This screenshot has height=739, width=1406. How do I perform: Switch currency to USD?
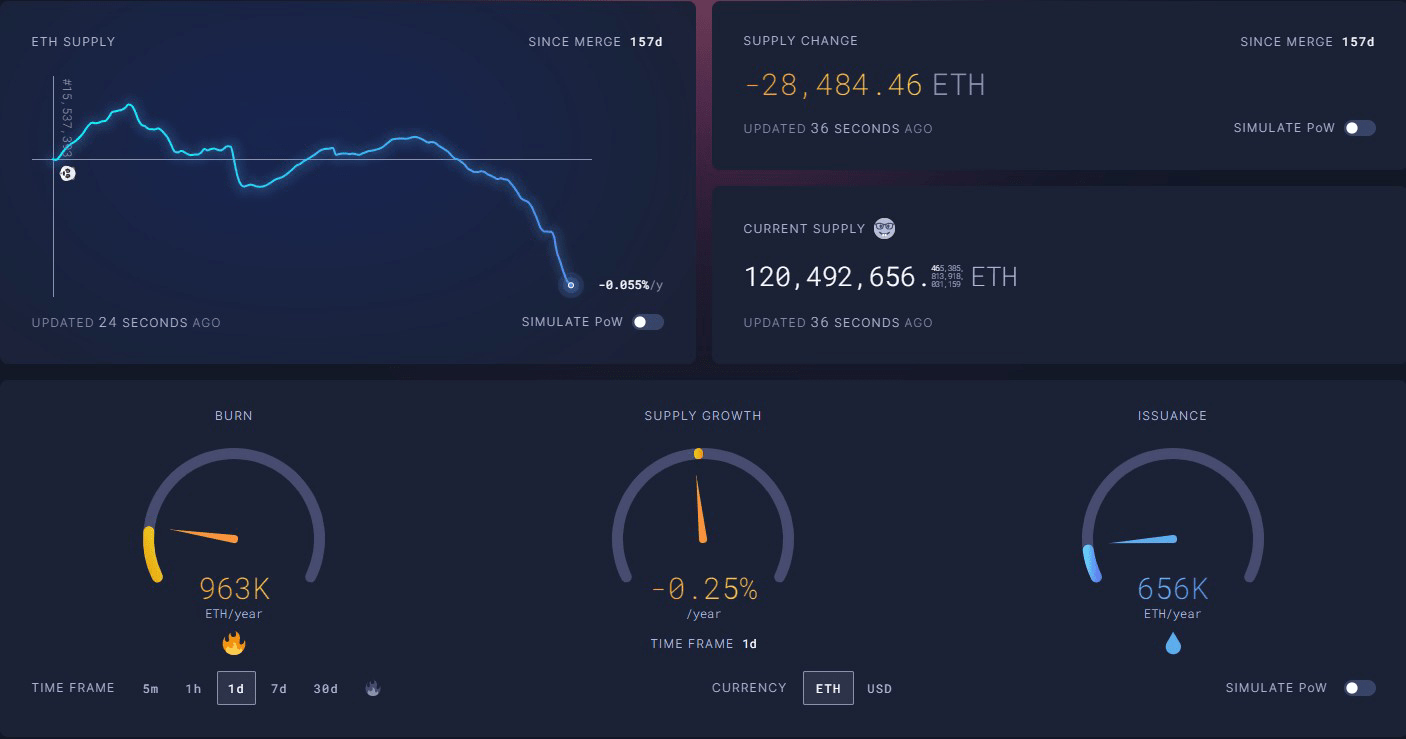point(879,688)
